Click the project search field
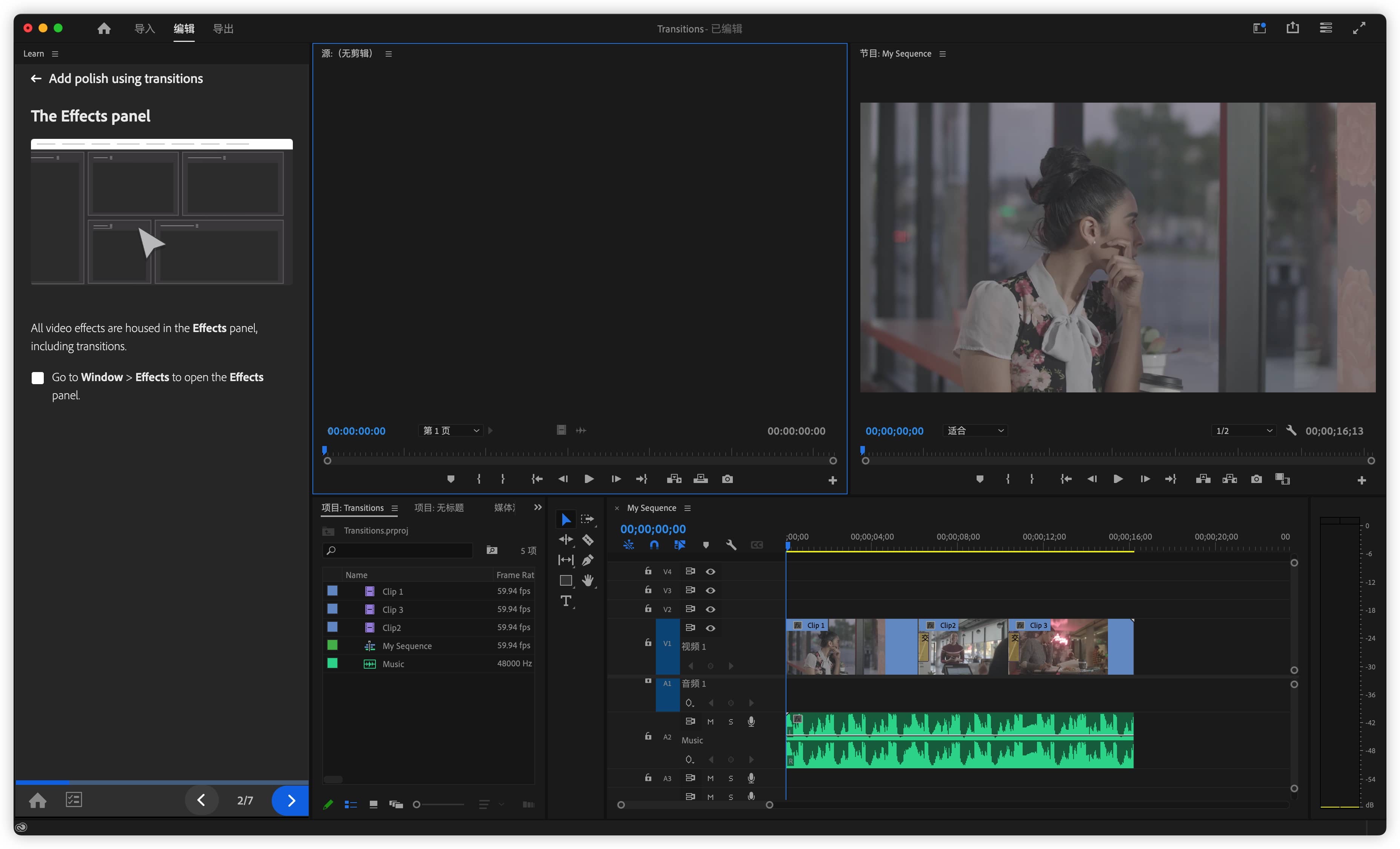The width and height of the screenshot is (1400, 849). (398, 550)
